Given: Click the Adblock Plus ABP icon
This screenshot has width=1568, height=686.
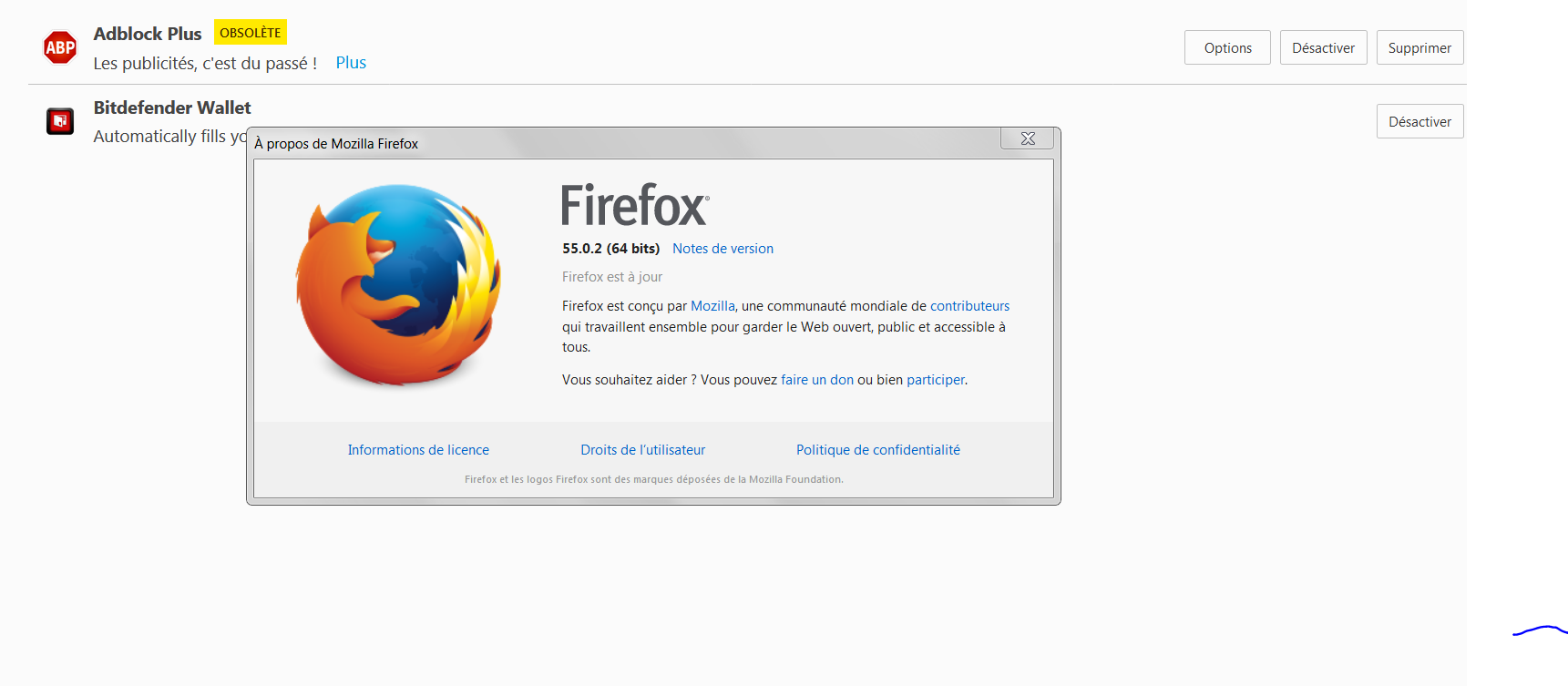Looking at the screenshot, I should click(x=60, y=47).
